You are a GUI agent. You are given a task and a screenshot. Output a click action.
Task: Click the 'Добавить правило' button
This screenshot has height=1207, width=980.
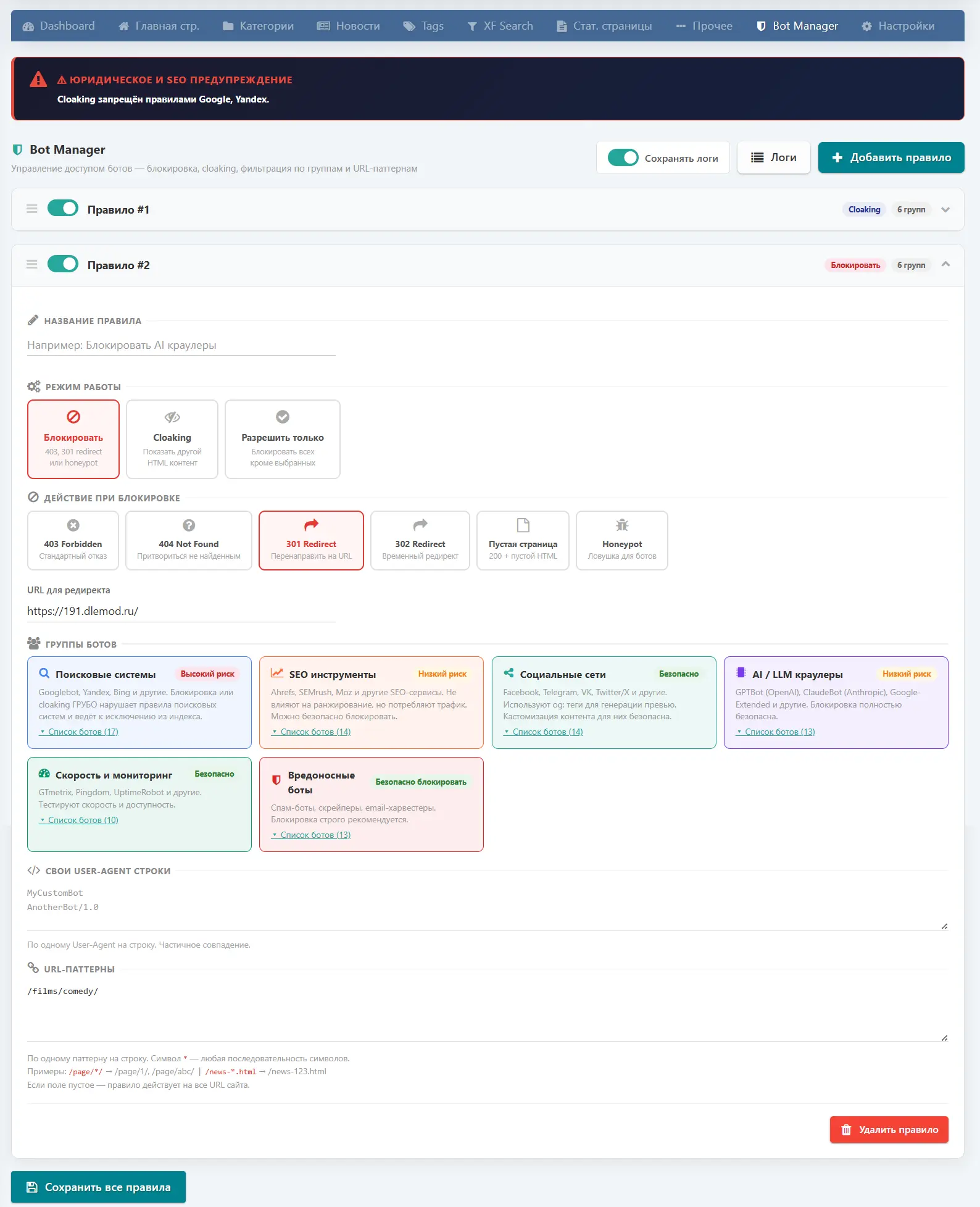tap(891, 158)
